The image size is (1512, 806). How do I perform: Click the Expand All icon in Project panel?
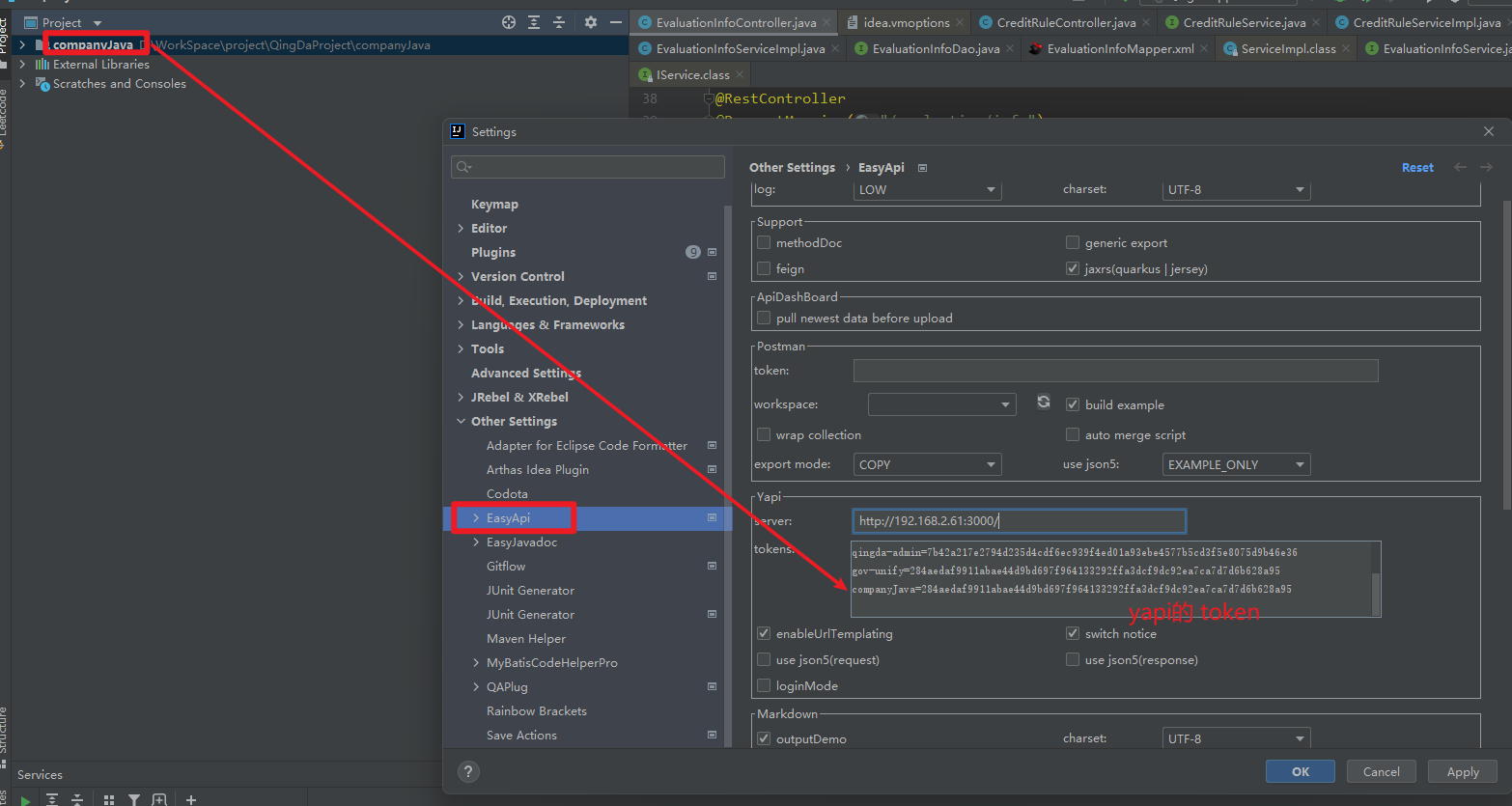pos(534,22)
